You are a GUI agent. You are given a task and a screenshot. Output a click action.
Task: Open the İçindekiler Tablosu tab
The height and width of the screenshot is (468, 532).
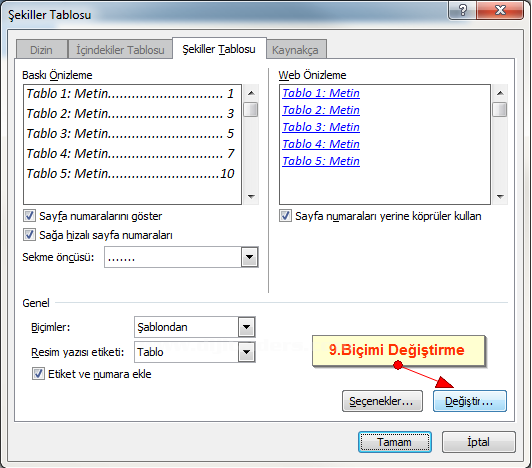pos(120,50)
